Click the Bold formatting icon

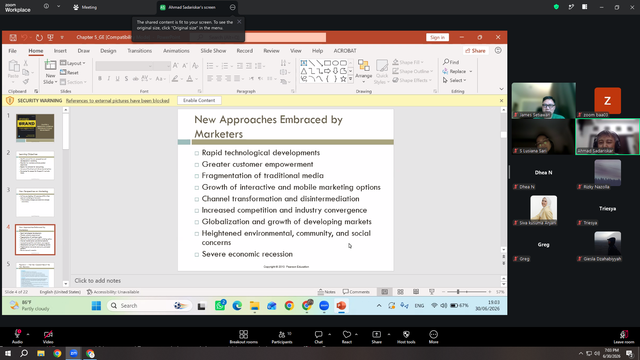pyautogui.click(x=100, y=79)
